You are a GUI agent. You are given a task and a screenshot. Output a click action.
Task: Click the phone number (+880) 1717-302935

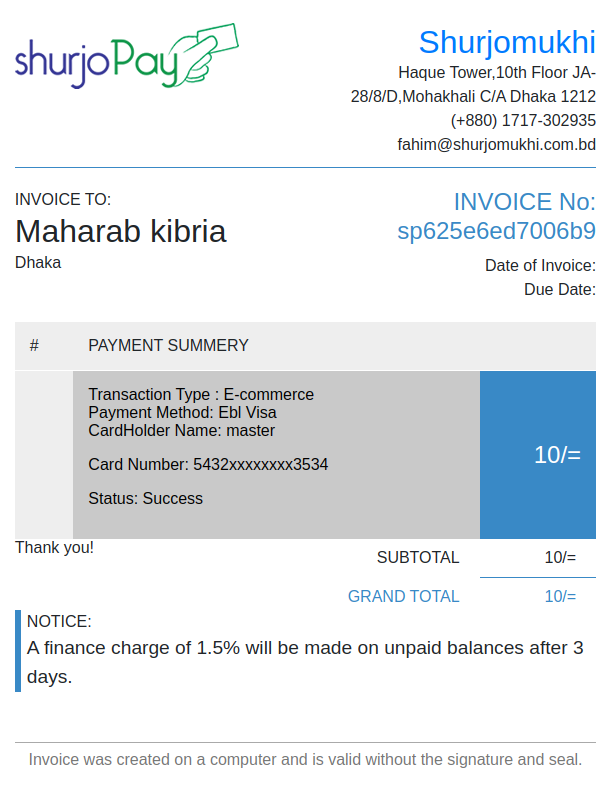(523, 120)
